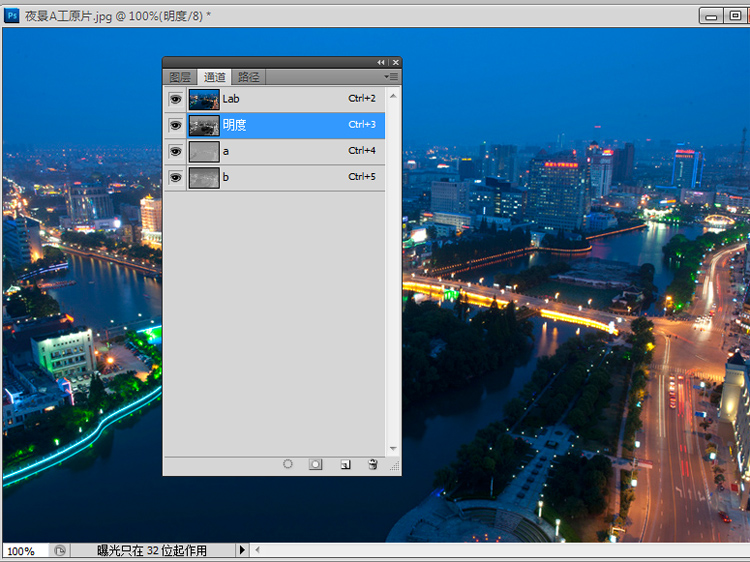This screenshot has width=750, height=562.
Task: Hide the 明度 channel eye icon
Action: 176,125
